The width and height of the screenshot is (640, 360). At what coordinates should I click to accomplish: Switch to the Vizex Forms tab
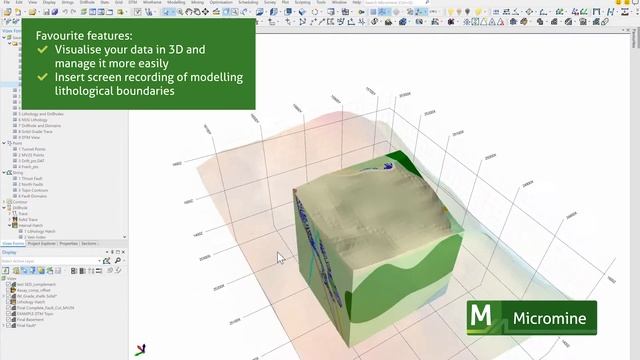pyautogui.click(x=13, y=244)
